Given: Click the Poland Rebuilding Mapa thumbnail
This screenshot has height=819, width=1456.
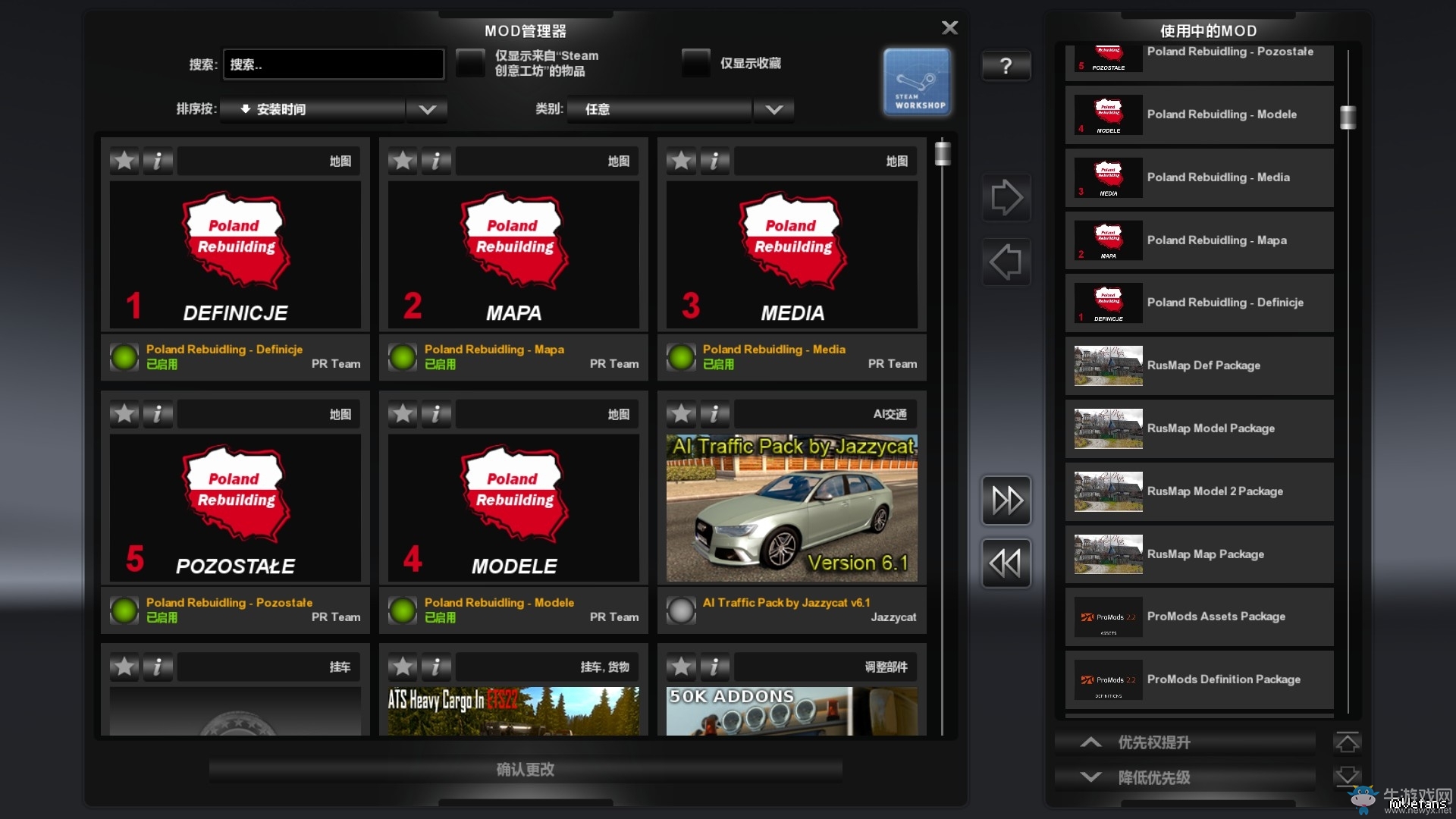Looking at the screenshot, I should point(513,255).
